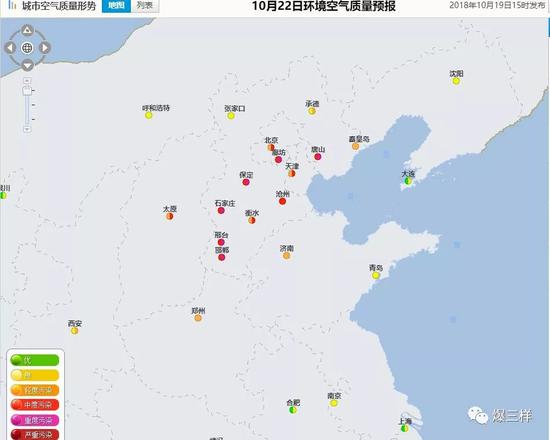Click the 衡水 city marker
Screen dimensions: 550x440
click(251, 220)
